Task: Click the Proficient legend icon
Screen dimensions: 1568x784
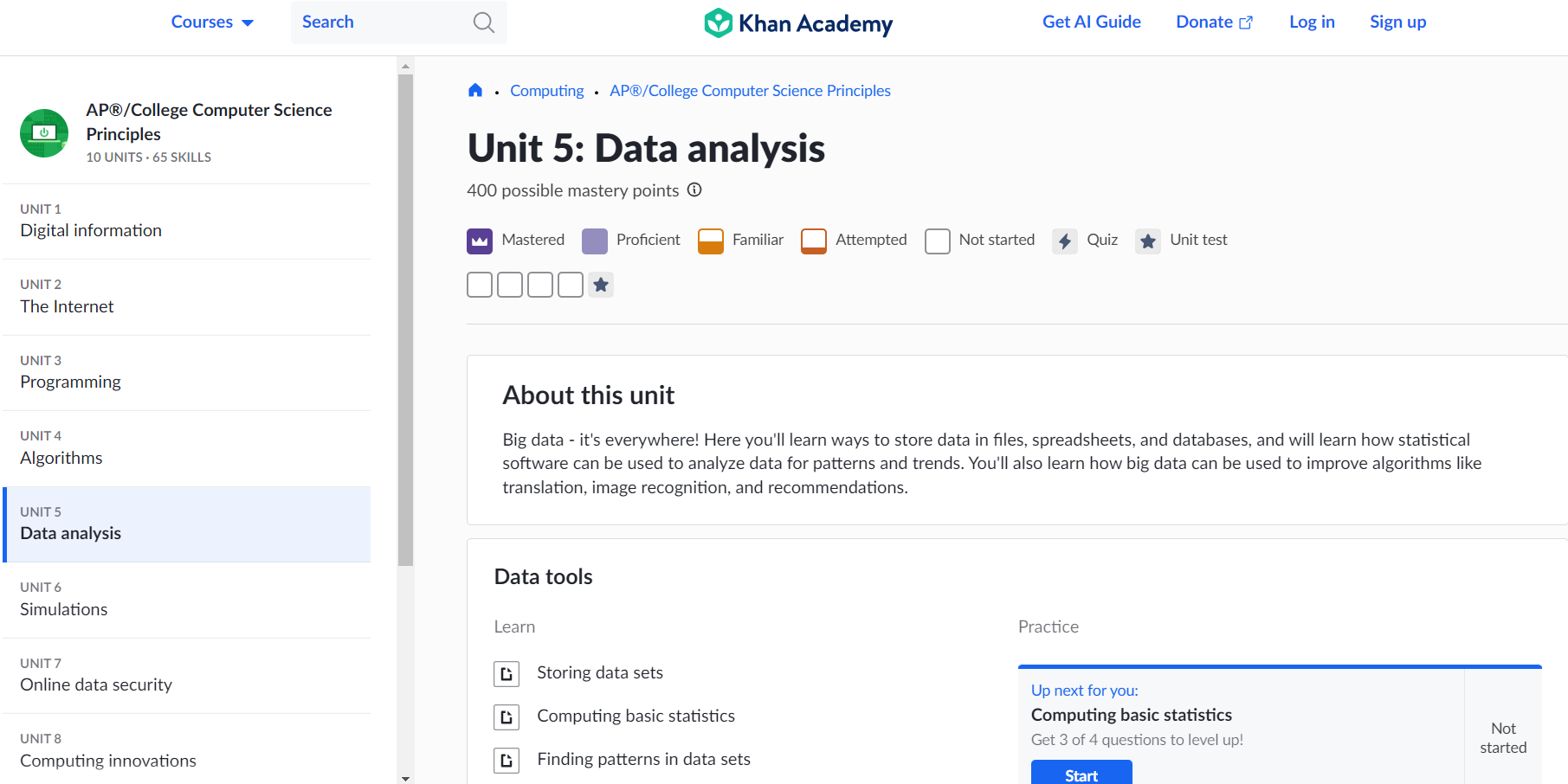Action: tap(595, 241)
